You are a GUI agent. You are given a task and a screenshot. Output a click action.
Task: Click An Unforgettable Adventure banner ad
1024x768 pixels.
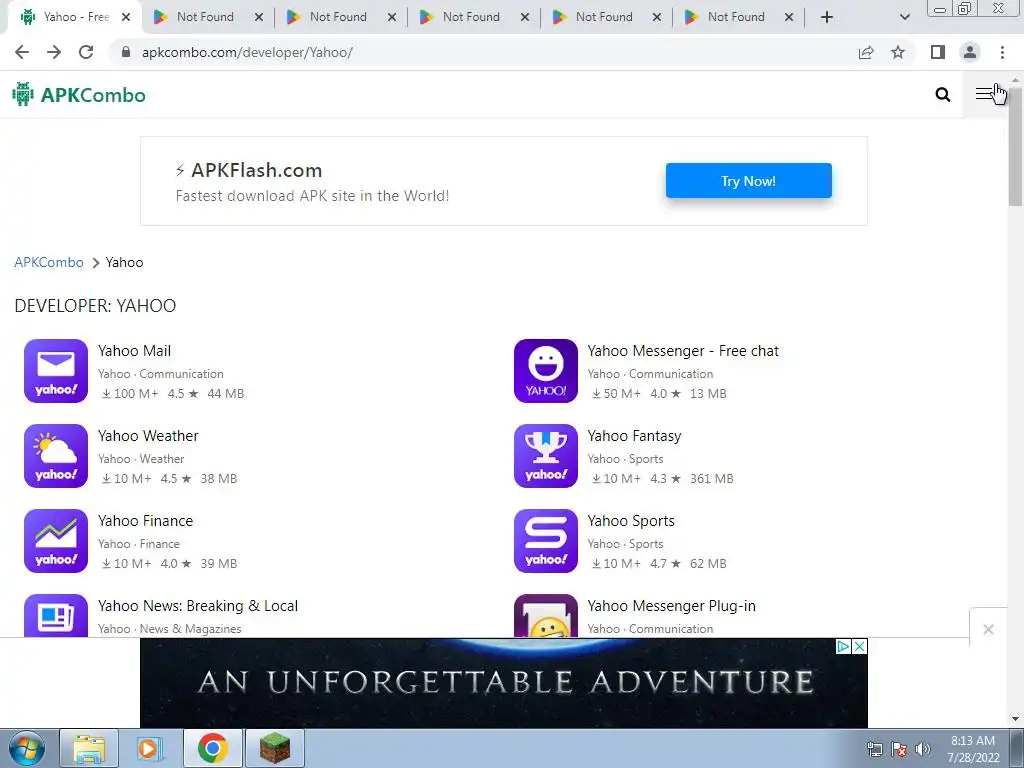click(x=504, y=683)
